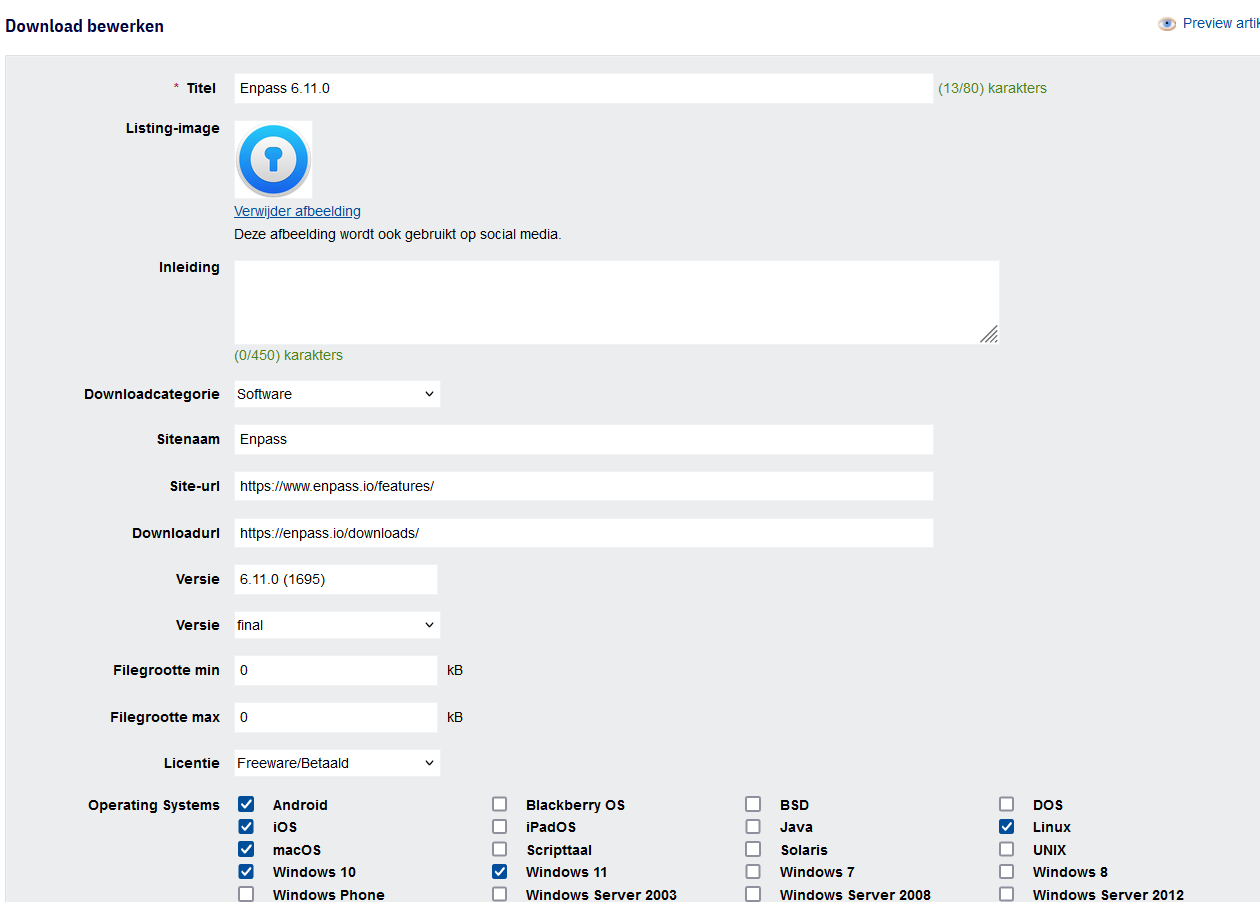Viewport: 1260px width, 902px height.
Task: Click the (0/450) karakters counter text
Action: point(288,355)
